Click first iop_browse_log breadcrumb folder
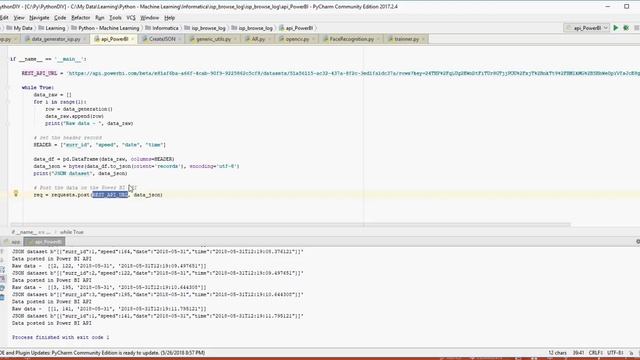The width and height of the screenshot is (640, 360). coord(205,28)
